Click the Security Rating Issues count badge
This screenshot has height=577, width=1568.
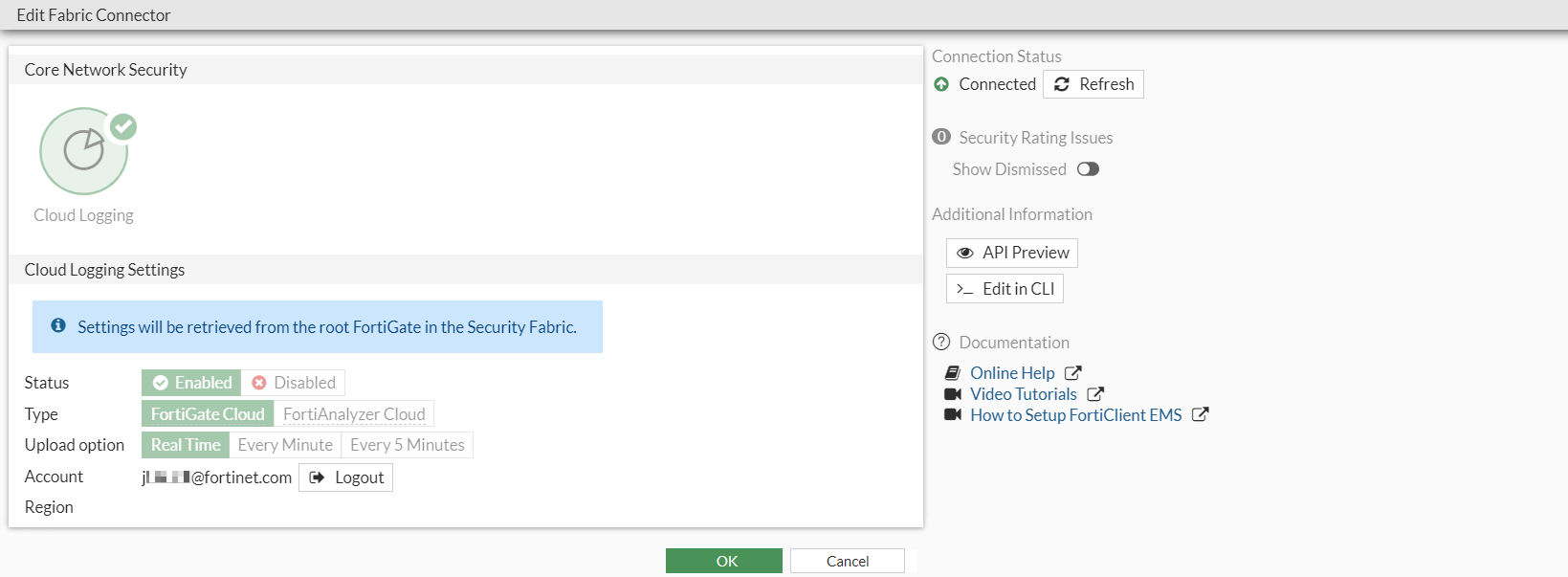tap(941, 137)
